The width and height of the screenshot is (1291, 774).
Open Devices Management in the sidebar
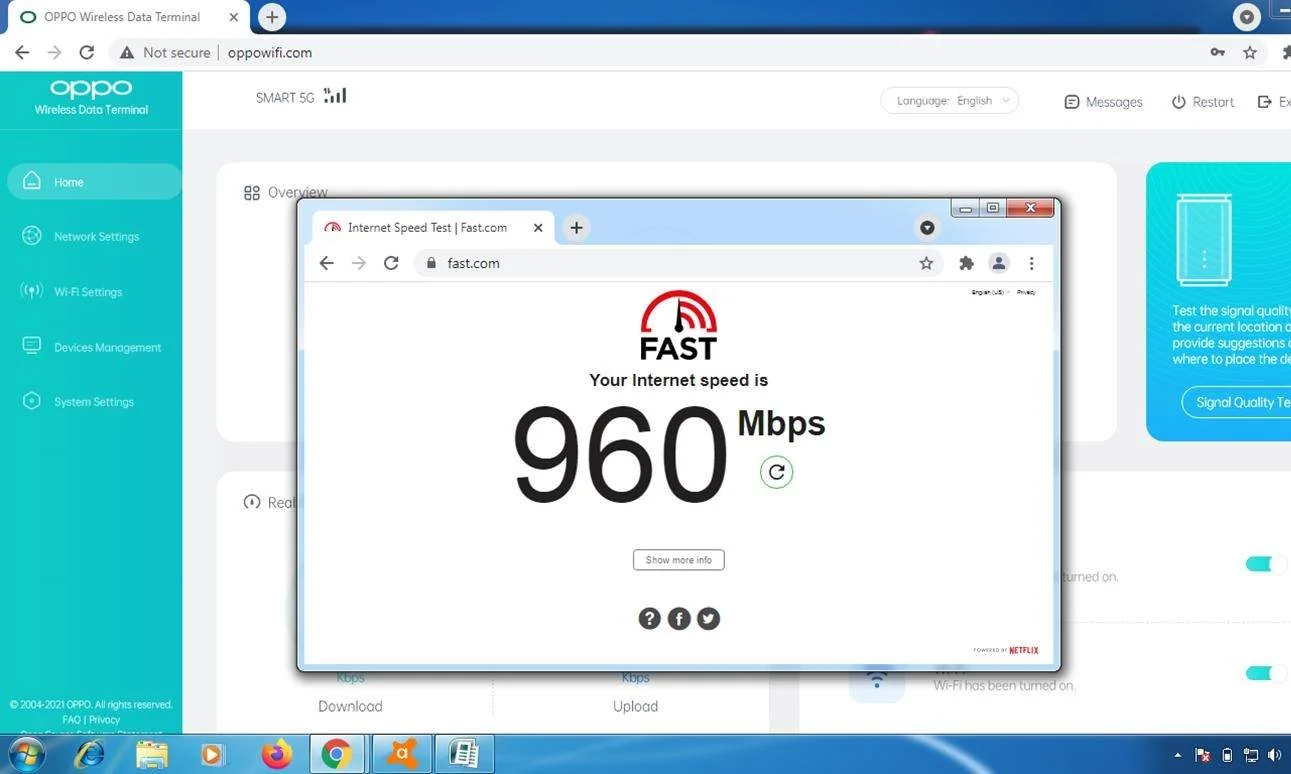(107, 347)
